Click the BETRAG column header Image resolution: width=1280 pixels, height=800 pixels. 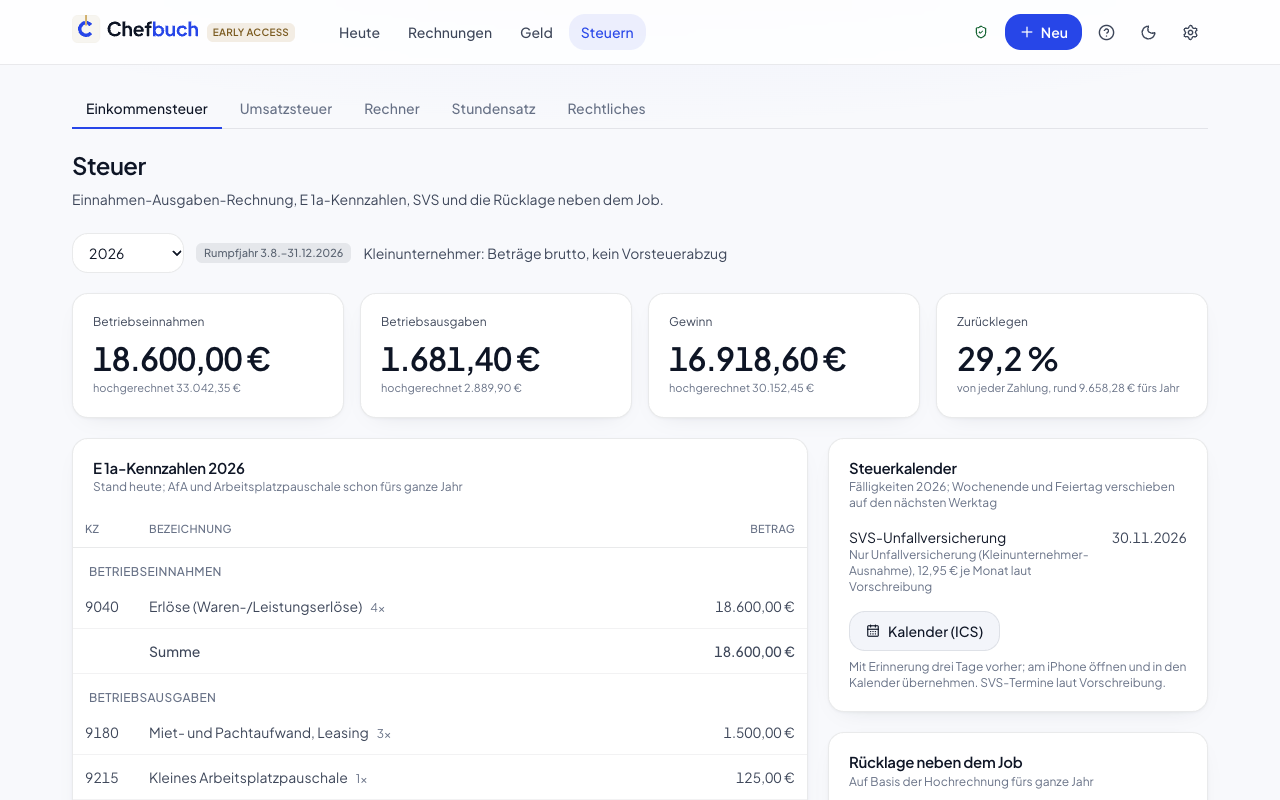pos(772,529)
